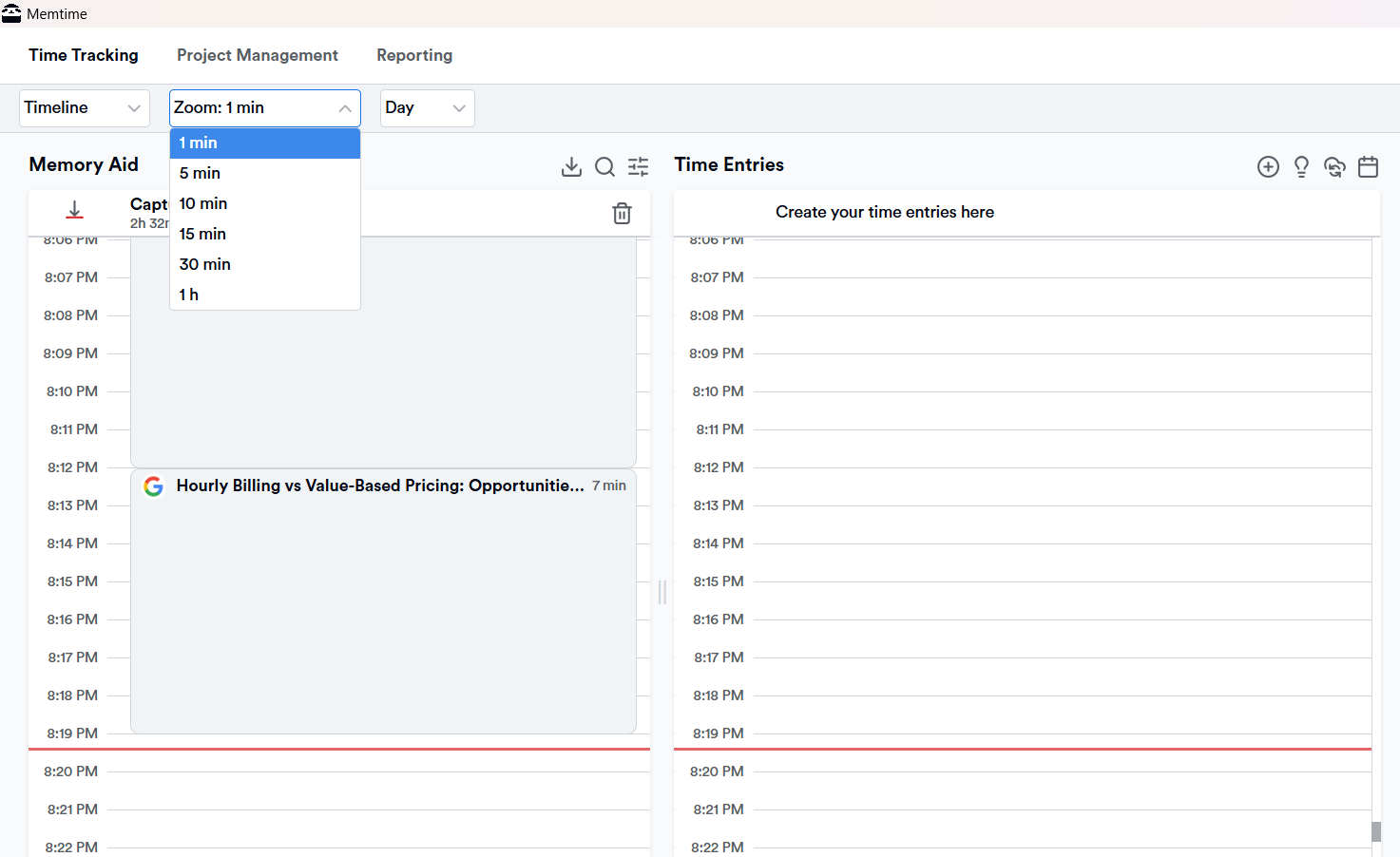Switch to Project Management tab

coord(258,55)
